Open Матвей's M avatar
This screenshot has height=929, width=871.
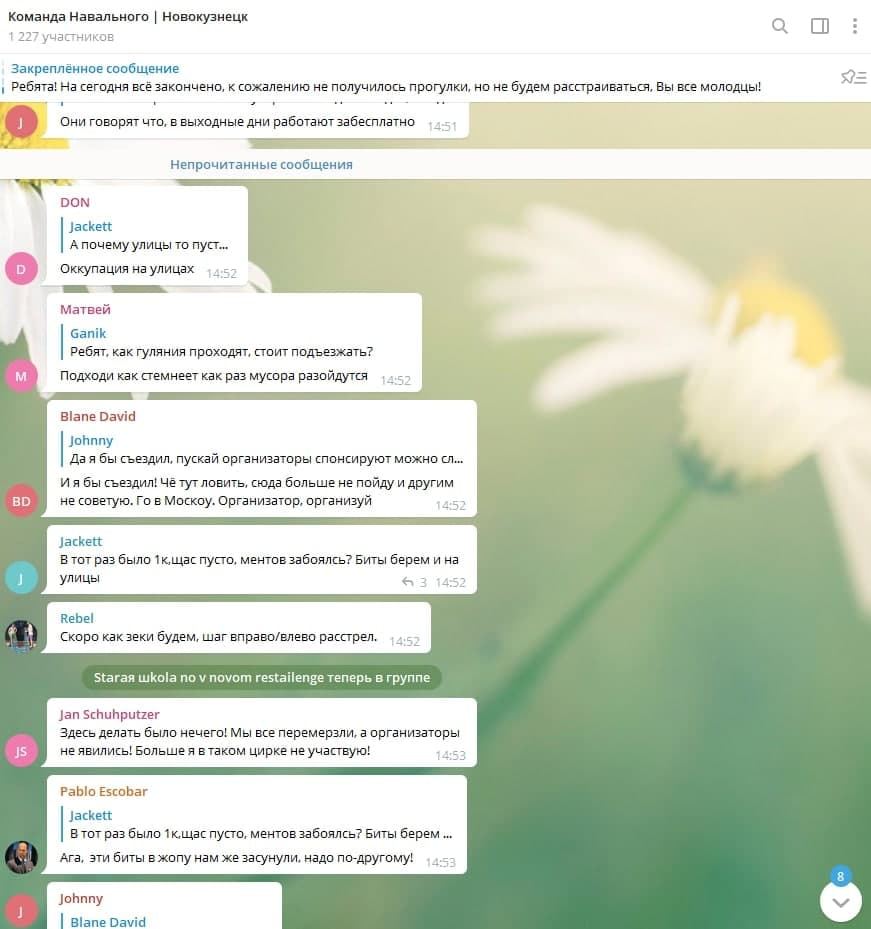(21, 376)
